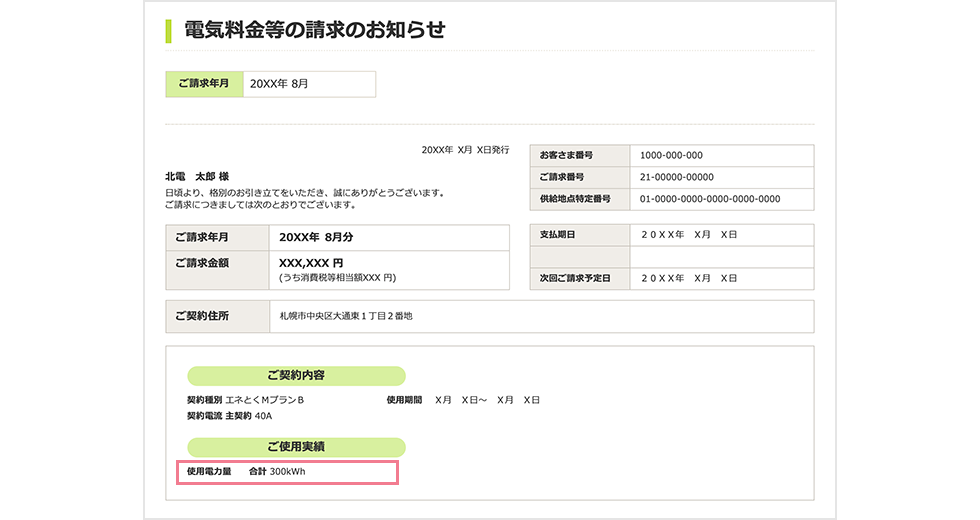Click the green ご請求年月 label at top
This screenshot has width=980, height=520.
(204, 84)
